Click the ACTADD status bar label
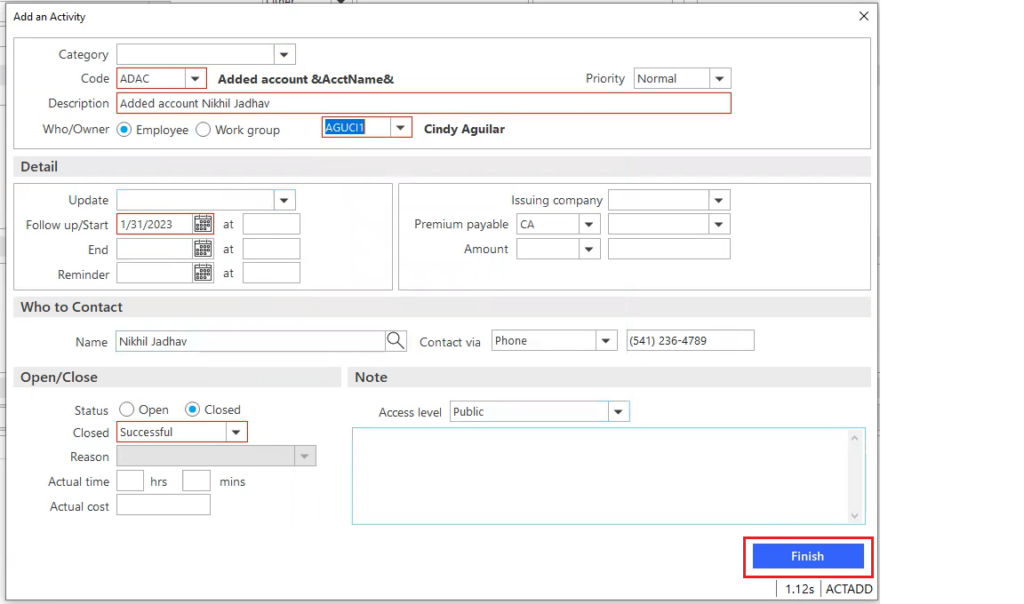 click(848, 589)
